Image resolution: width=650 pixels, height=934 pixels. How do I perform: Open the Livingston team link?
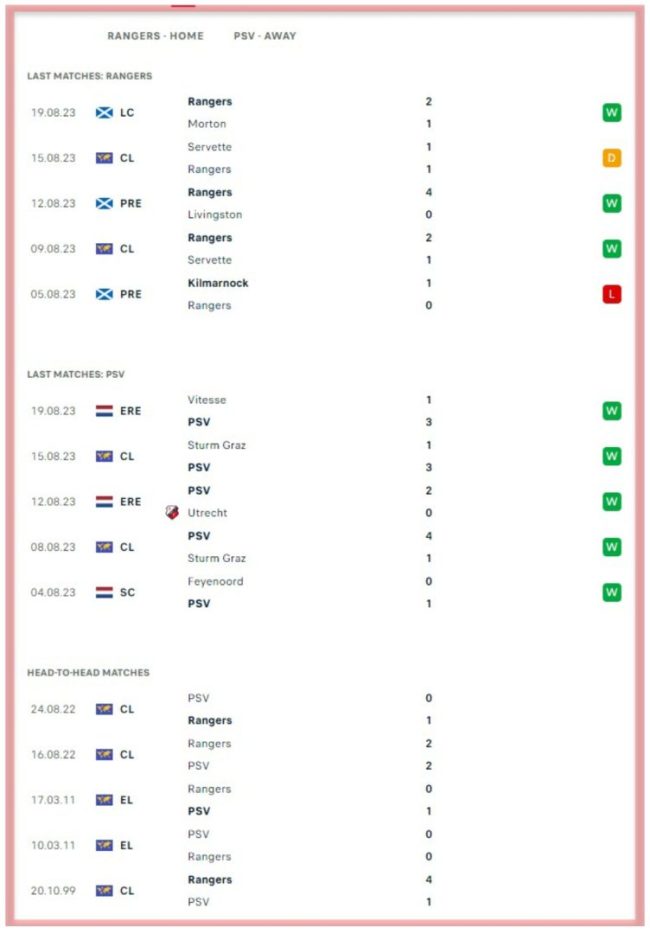[214, 214]
